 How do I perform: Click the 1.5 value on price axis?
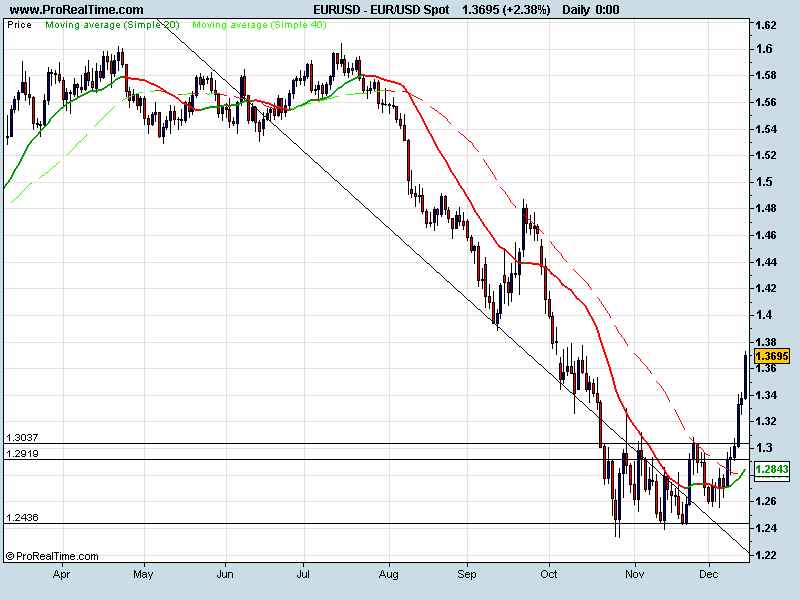tap(764, 182)
